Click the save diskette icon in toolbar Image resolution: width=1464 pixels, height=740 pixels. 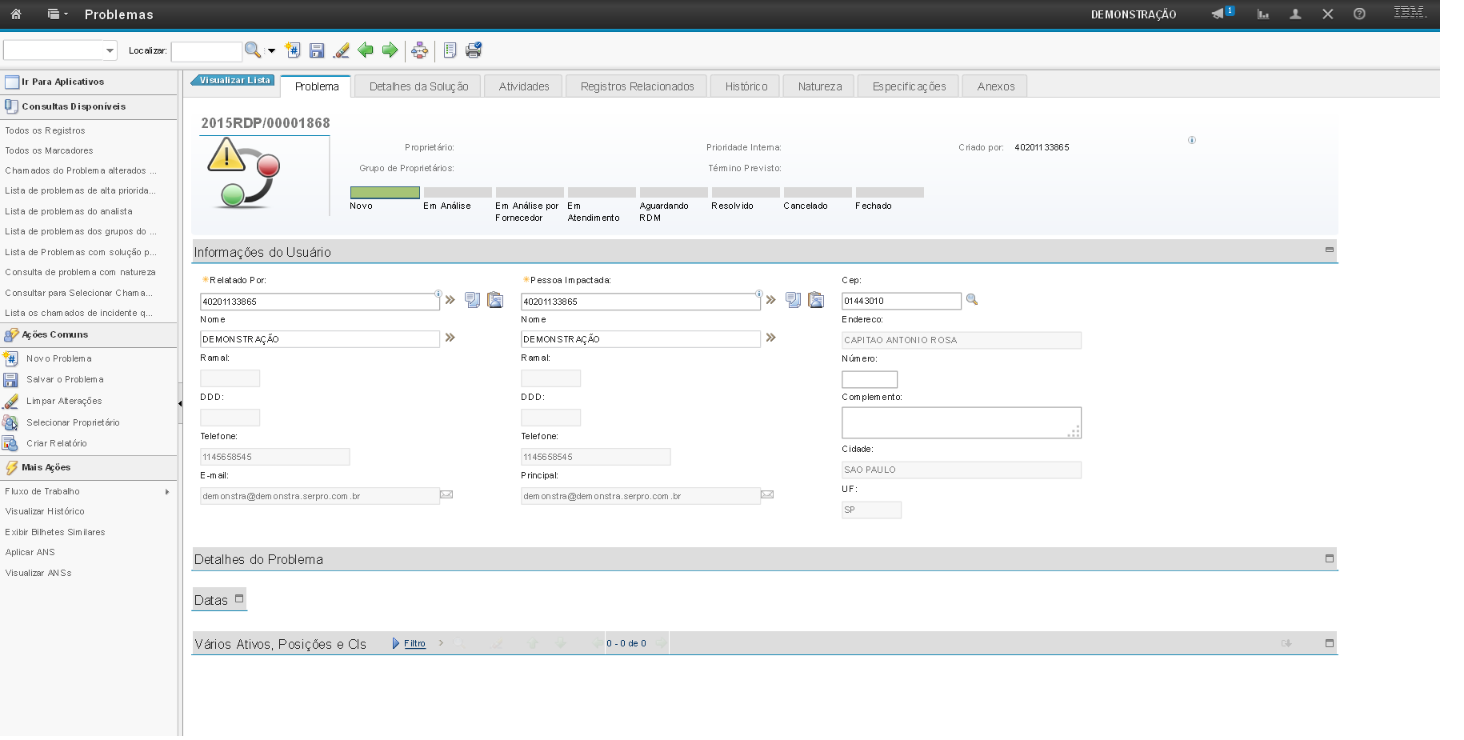pos(317,50)
